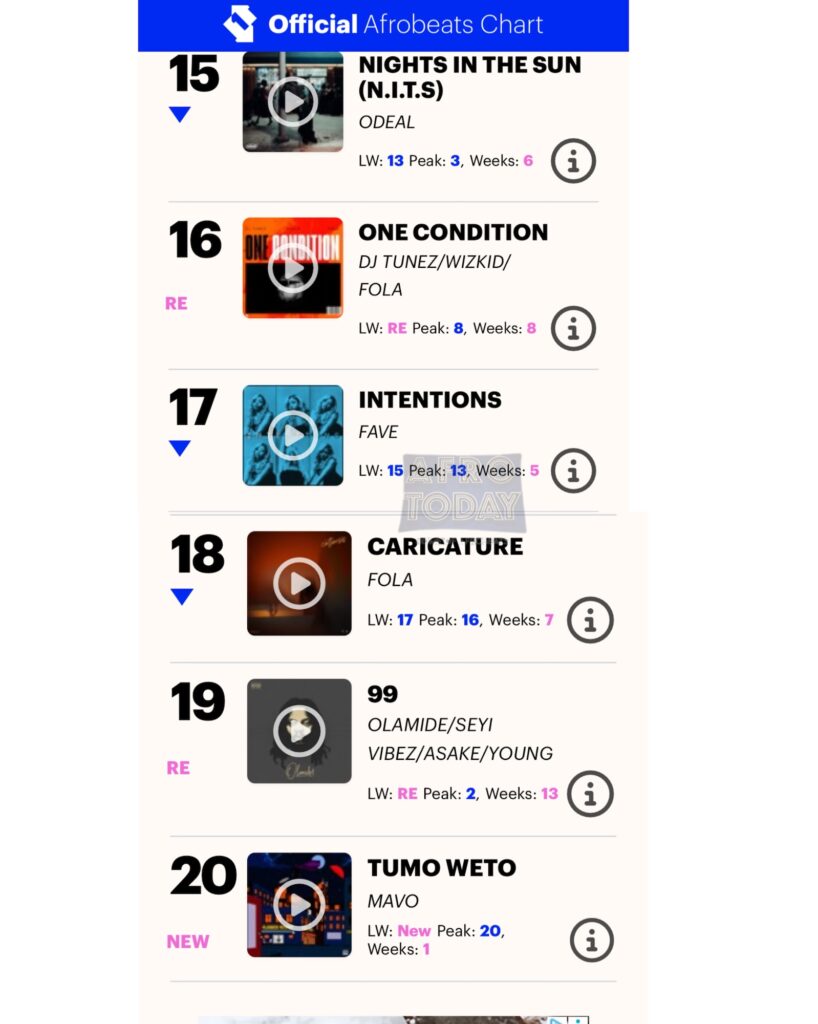Viewport: 818px width, 1024px height.
Task: Play the 99 track preview
Action: click(299, 731)
